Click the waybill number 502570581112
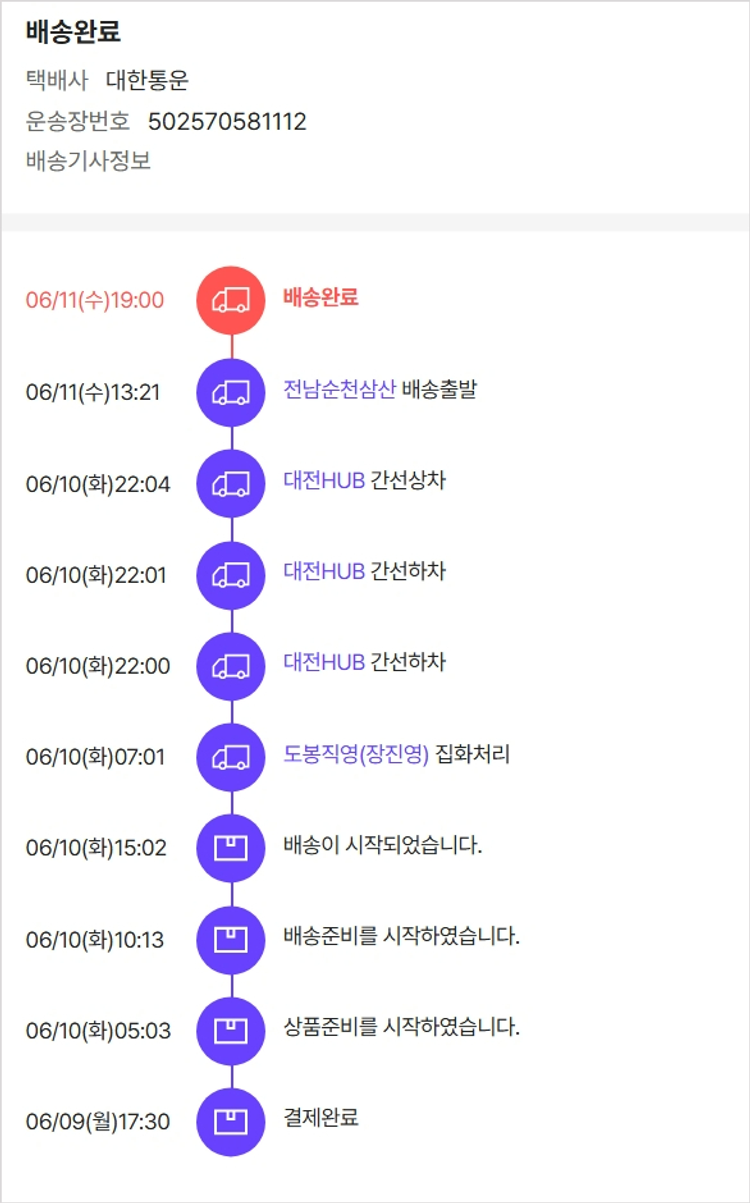The width and height of the screenshot is (750, 1203). tap(227, 122)
